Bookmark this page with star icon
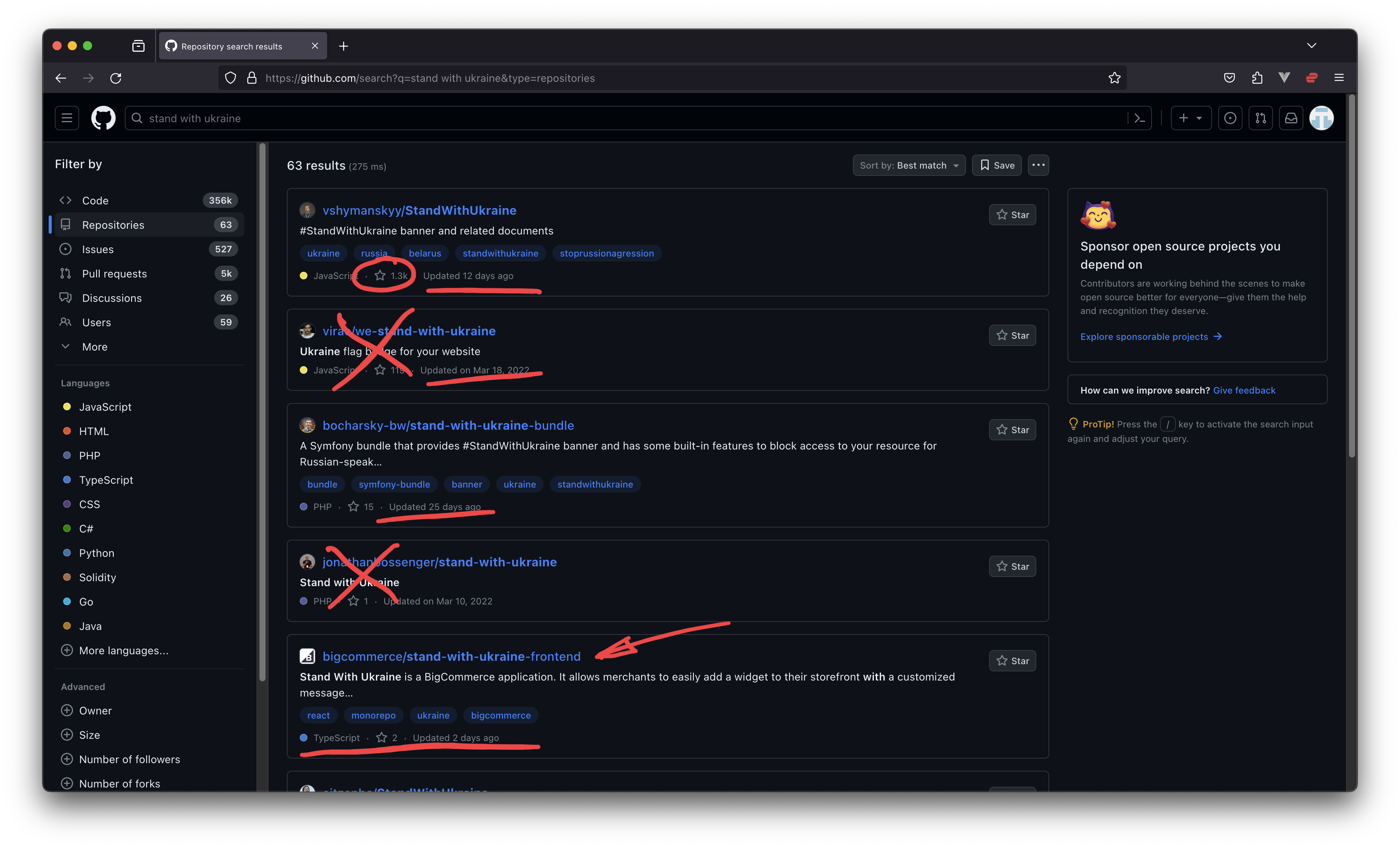The height and width of the screenshot is (848, 1400). click(x=1114, y=78)
